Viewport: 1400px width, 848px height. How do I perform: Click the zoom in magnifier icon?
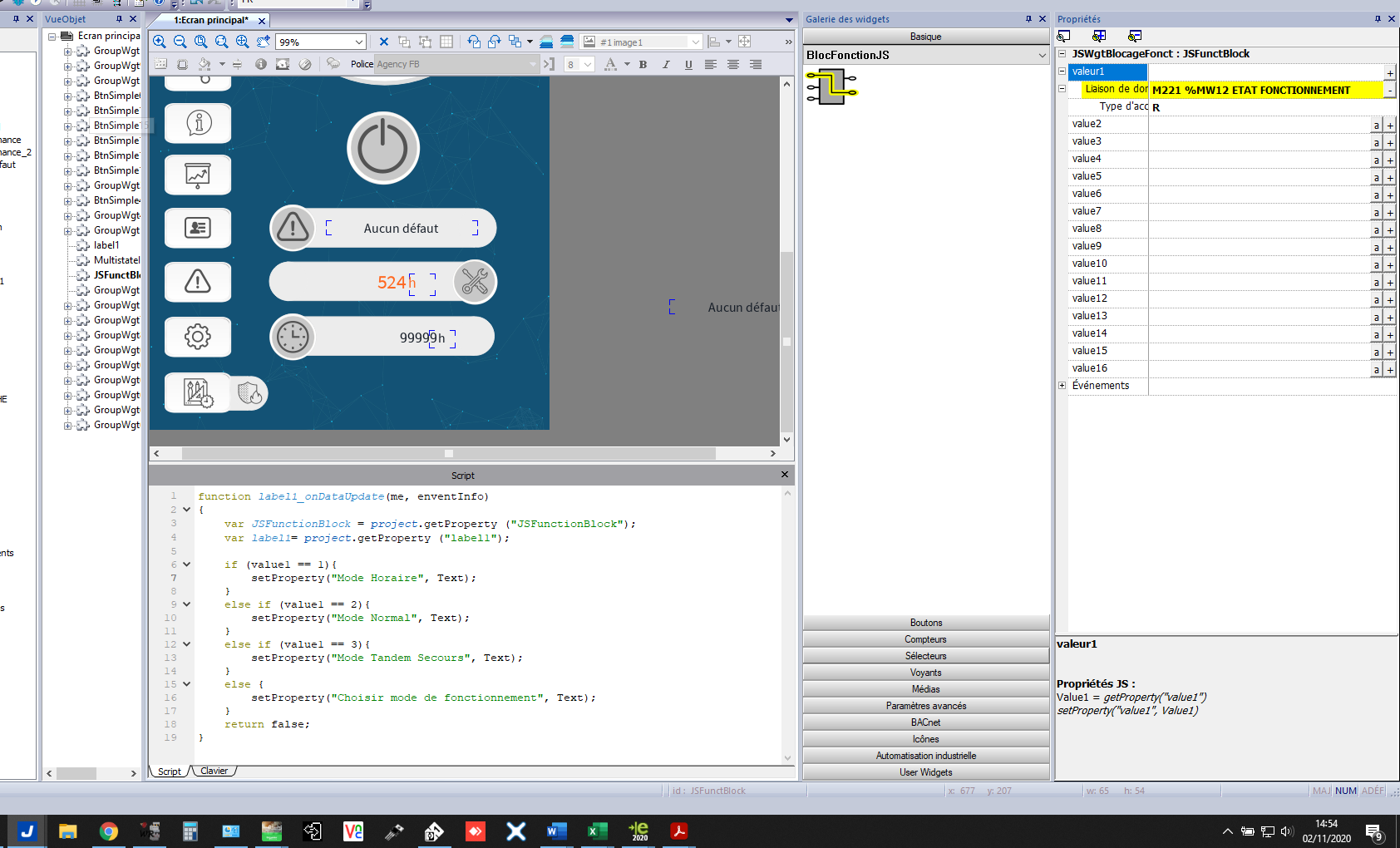pyautogui.click(x=160, y=42)
